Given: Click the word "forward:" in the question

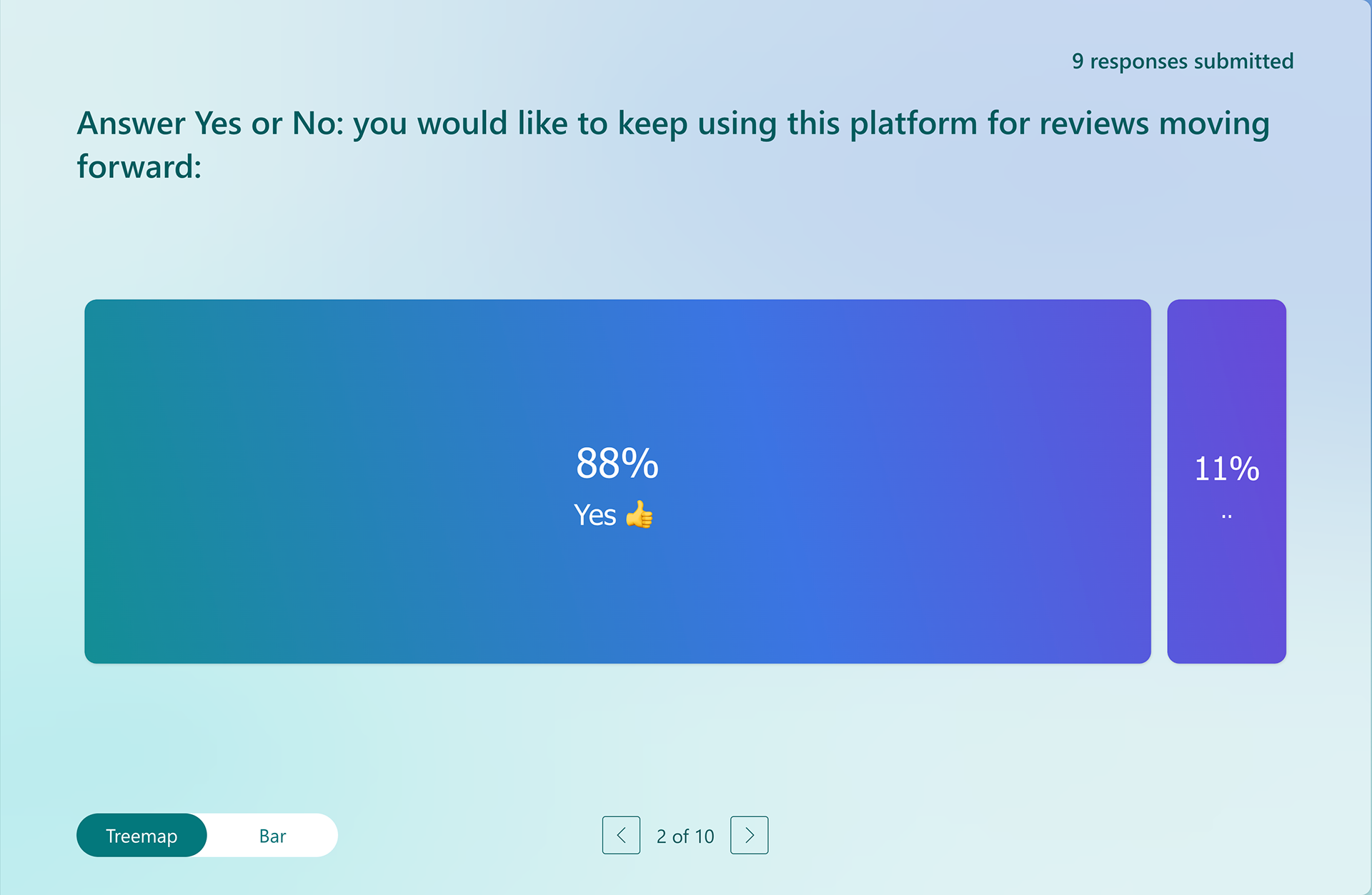Looking at the screenshot, I should click(139, 166).
